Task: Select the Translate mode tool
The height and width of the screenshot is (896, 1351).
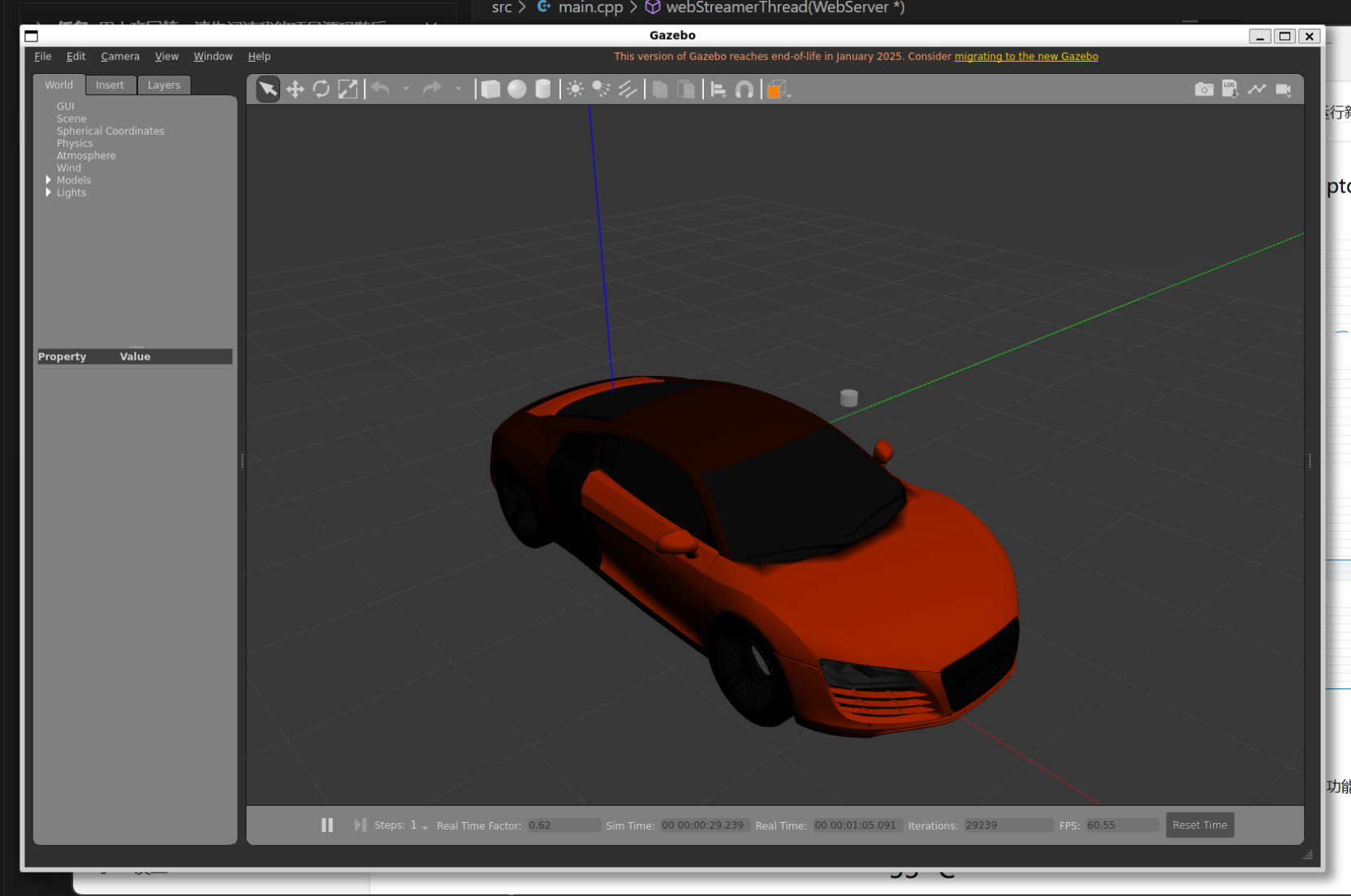Action: click(295, 89)
